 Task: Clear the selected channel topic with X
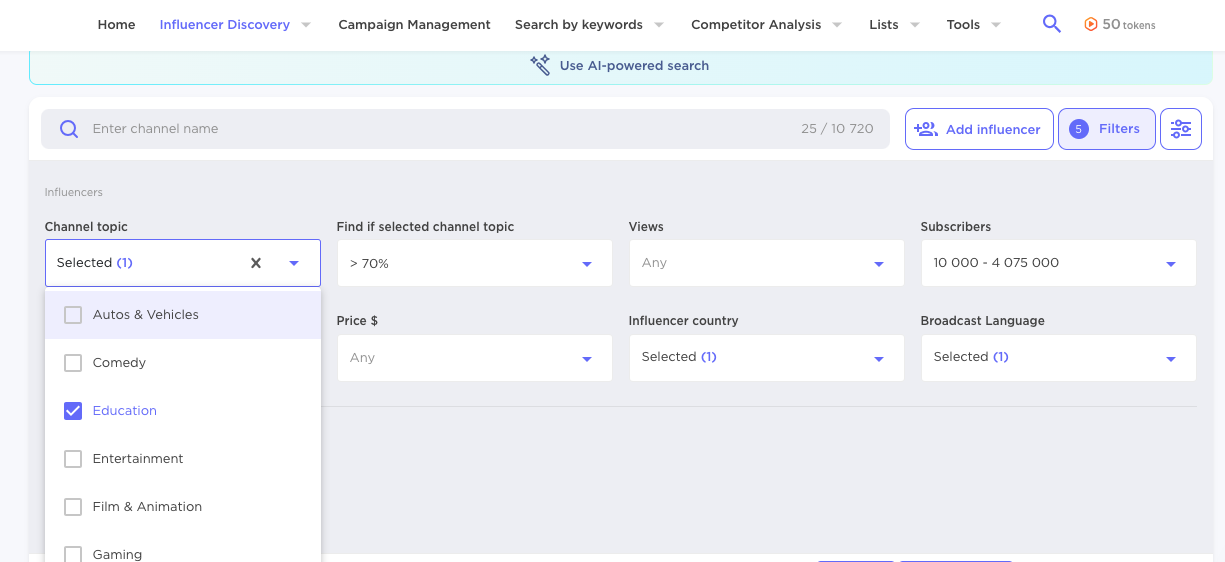click(256, 263)
